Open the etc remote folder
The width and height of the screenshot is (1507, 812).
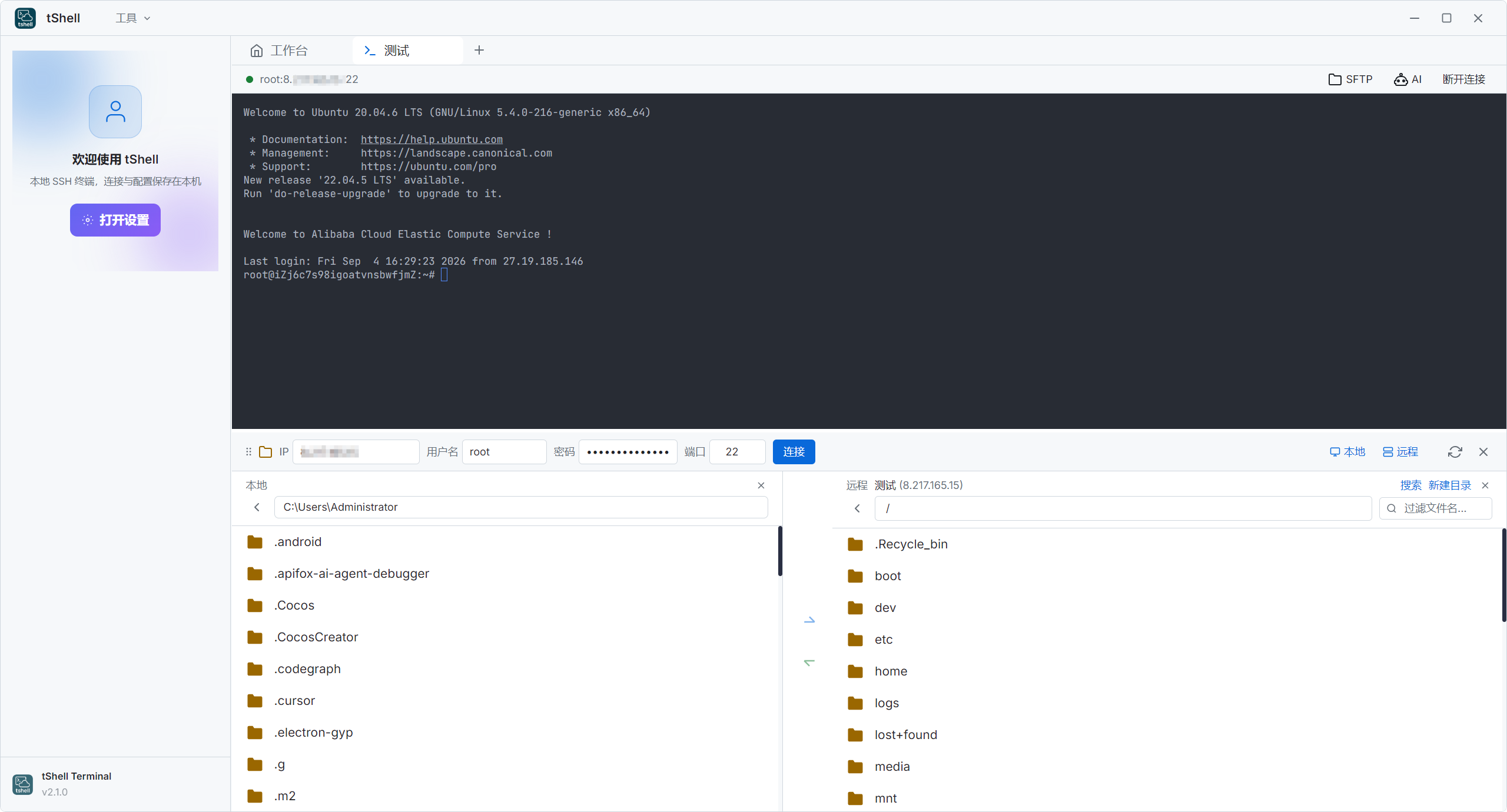[x=1169, y=640]
